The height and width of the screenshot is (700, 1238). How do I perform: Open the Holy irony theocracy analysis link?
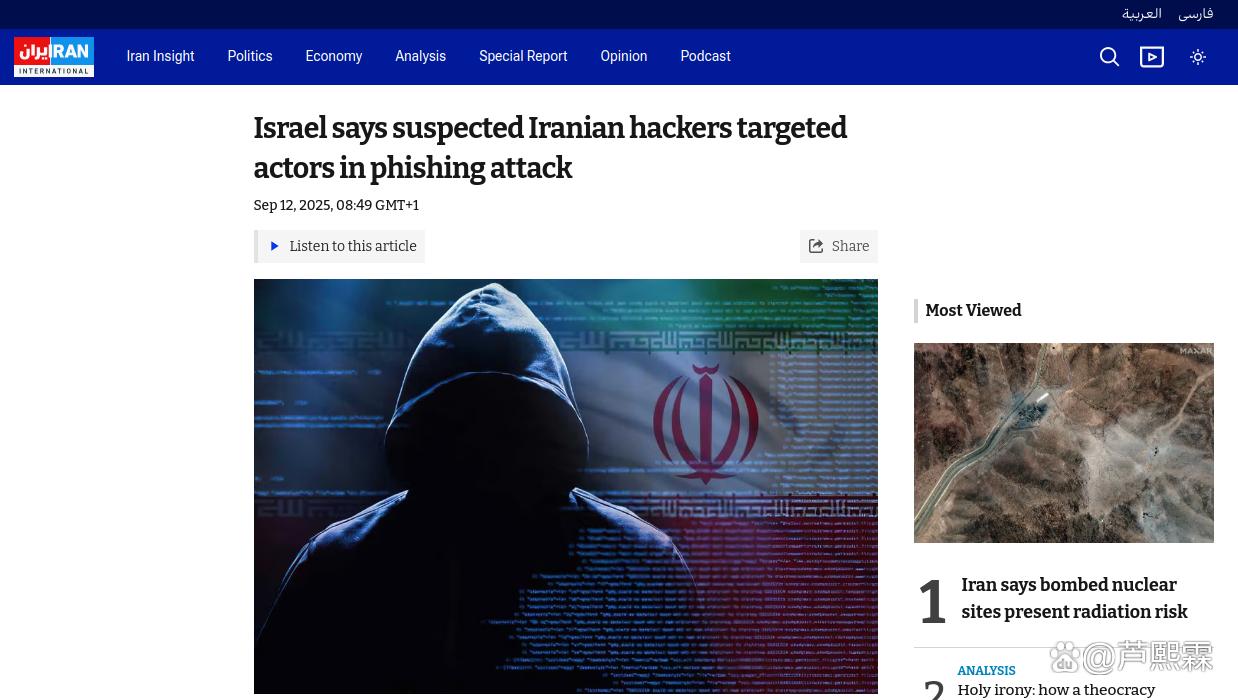tap(1056, 690)
